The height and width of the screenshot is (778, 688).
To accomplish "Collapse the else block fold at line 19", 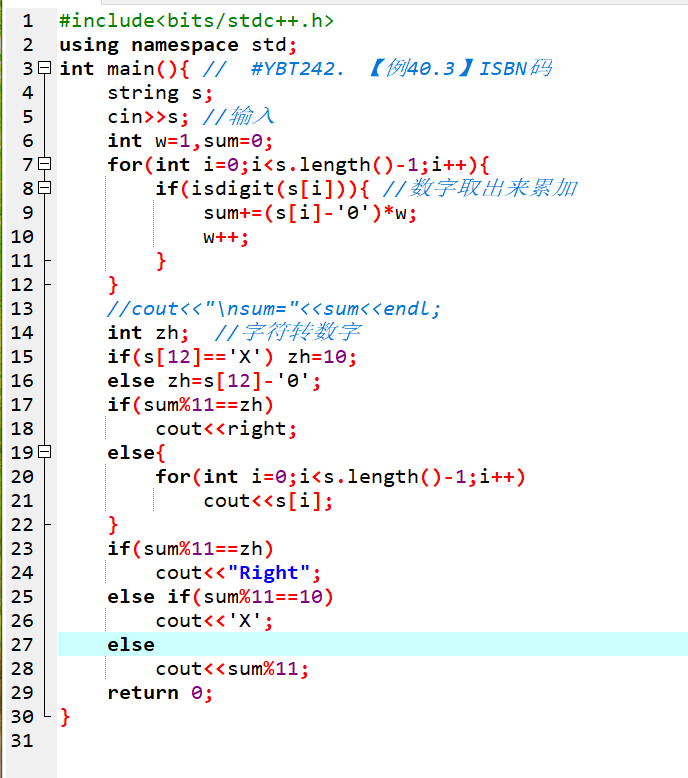I will [x=45, y=452].
